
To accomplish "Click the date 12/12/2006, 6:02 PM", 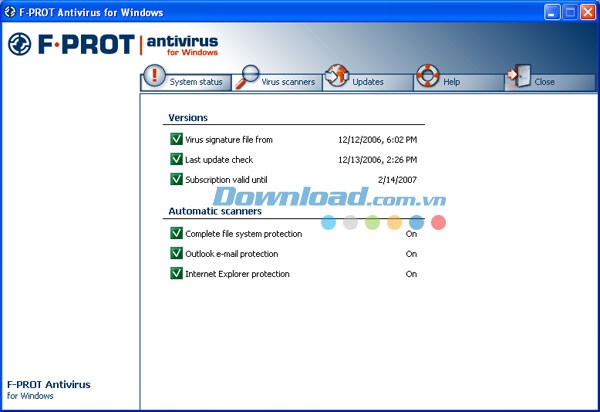I will (377, 140).
